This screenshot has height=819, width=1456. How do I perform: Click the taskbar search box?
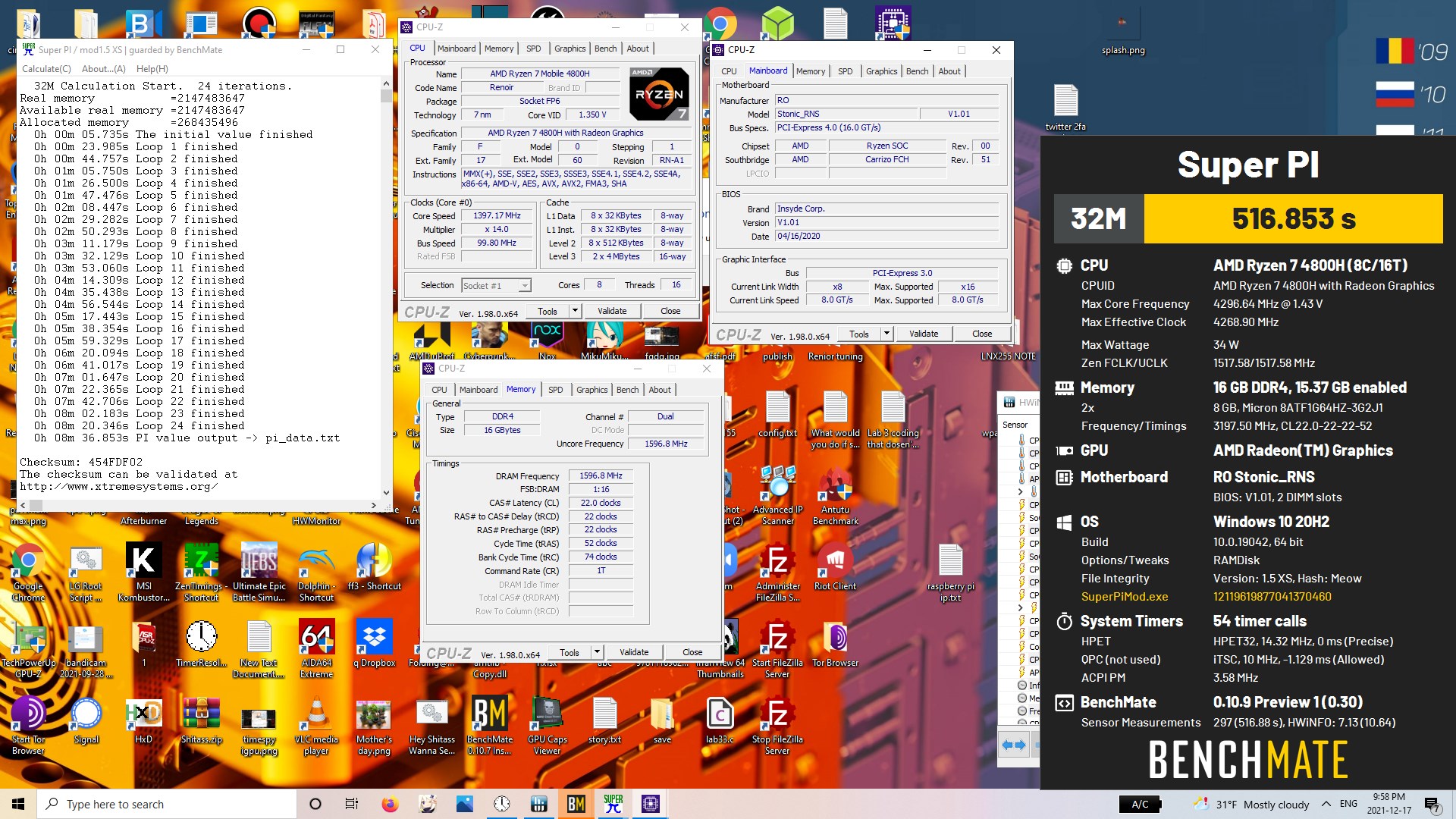pyautogui.click(x=167, y=804)
